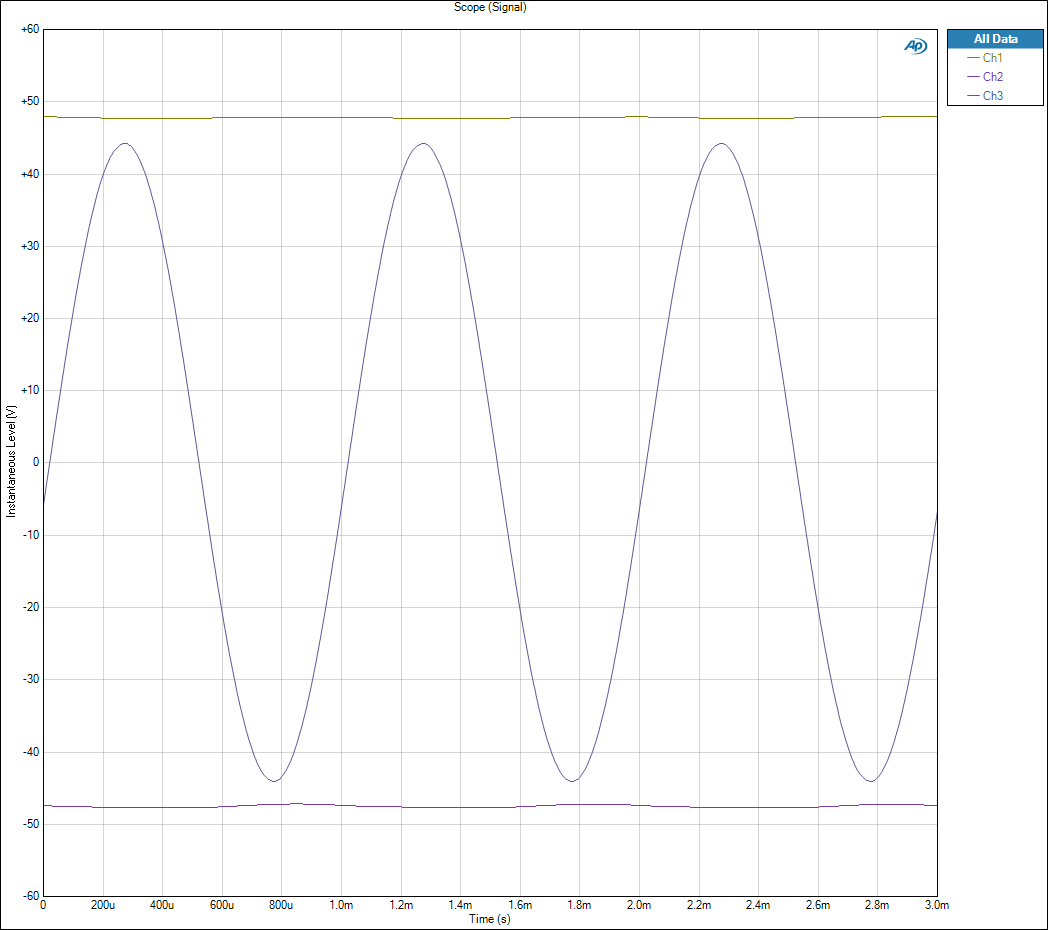Click the +50 Y-axis value
Screen dimensions: 1048x930
click(x=30, y=102)
